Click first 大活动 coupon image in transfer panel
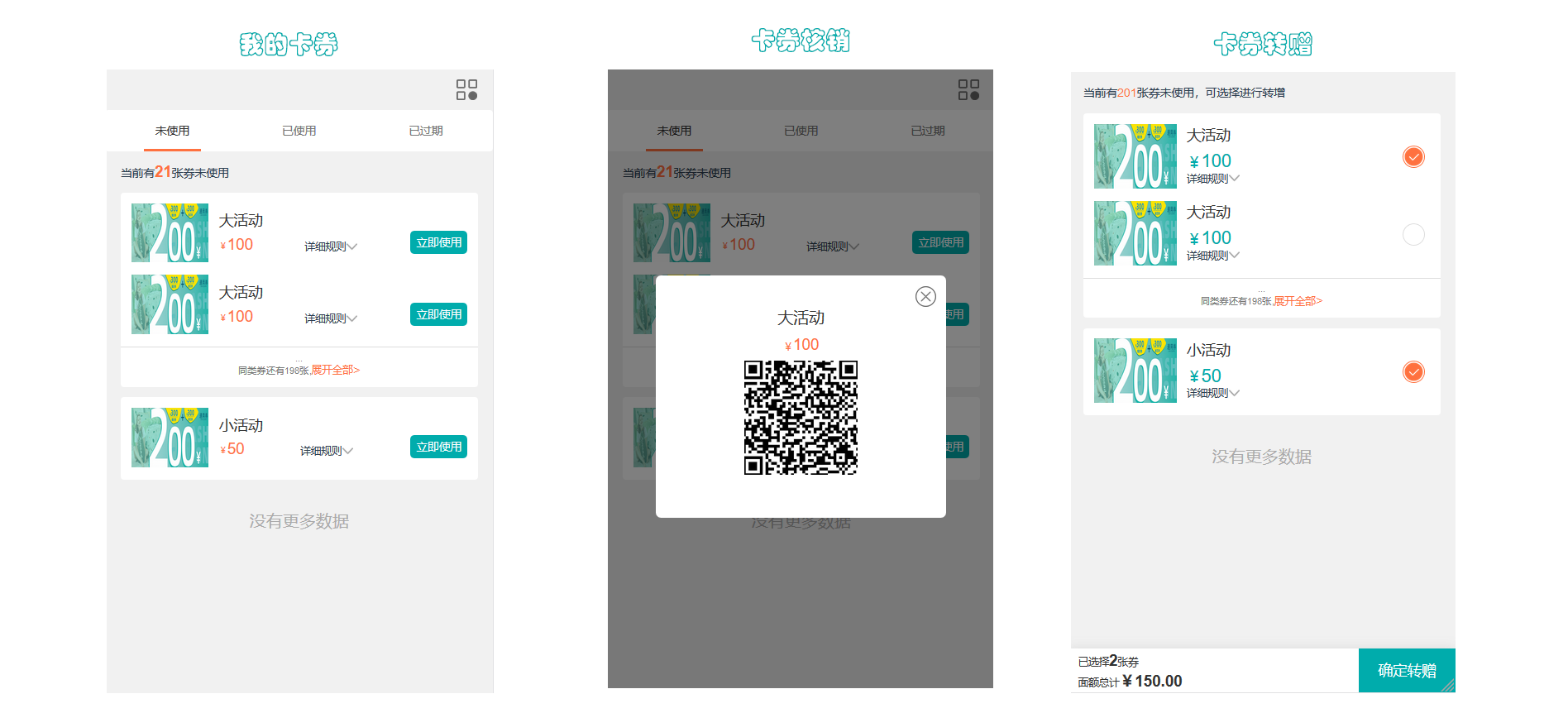Screen dimensions: 1568x713 (1135, 156)
